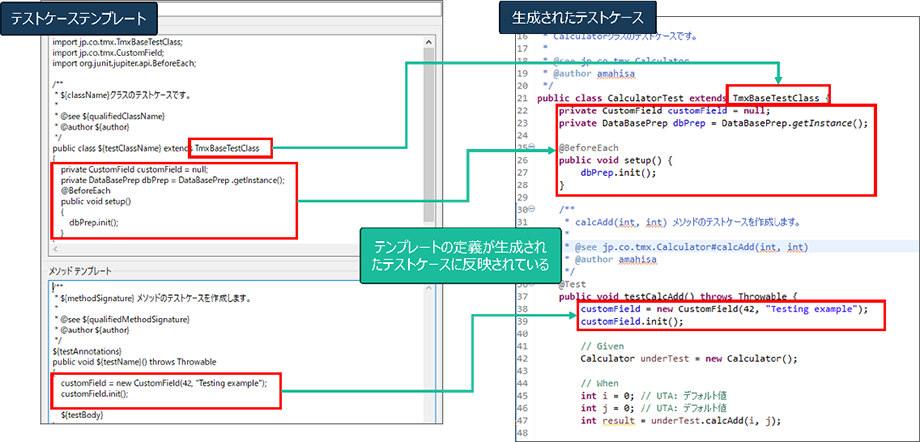Screen dimensions: 920x442
Task: Click 'customField.init();' on editor line 39
Action: tap(631, 322)
